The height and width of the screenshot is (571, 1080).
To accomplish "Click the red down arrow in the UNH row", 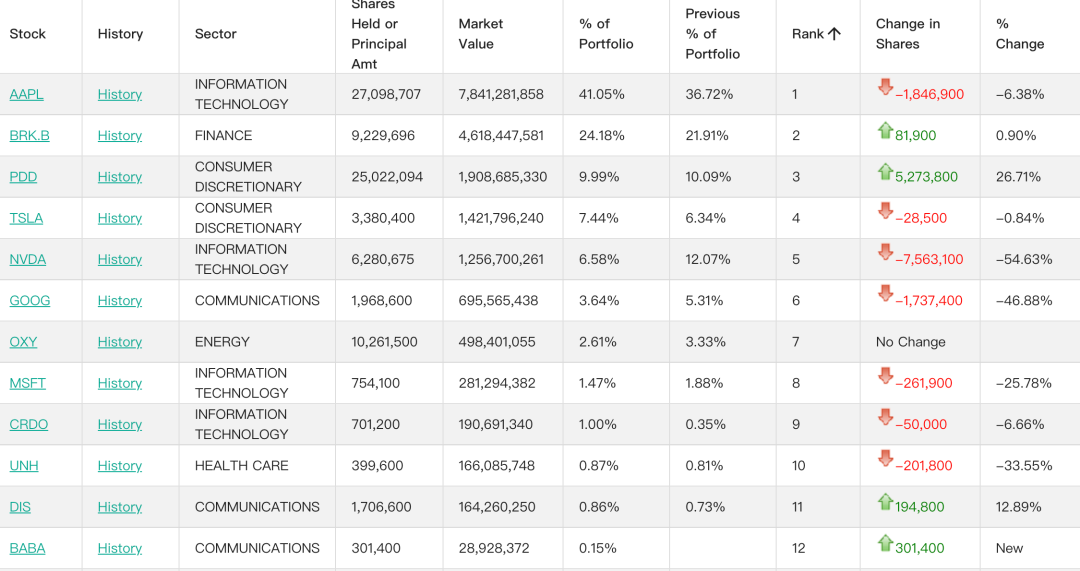I will [885, 459].
